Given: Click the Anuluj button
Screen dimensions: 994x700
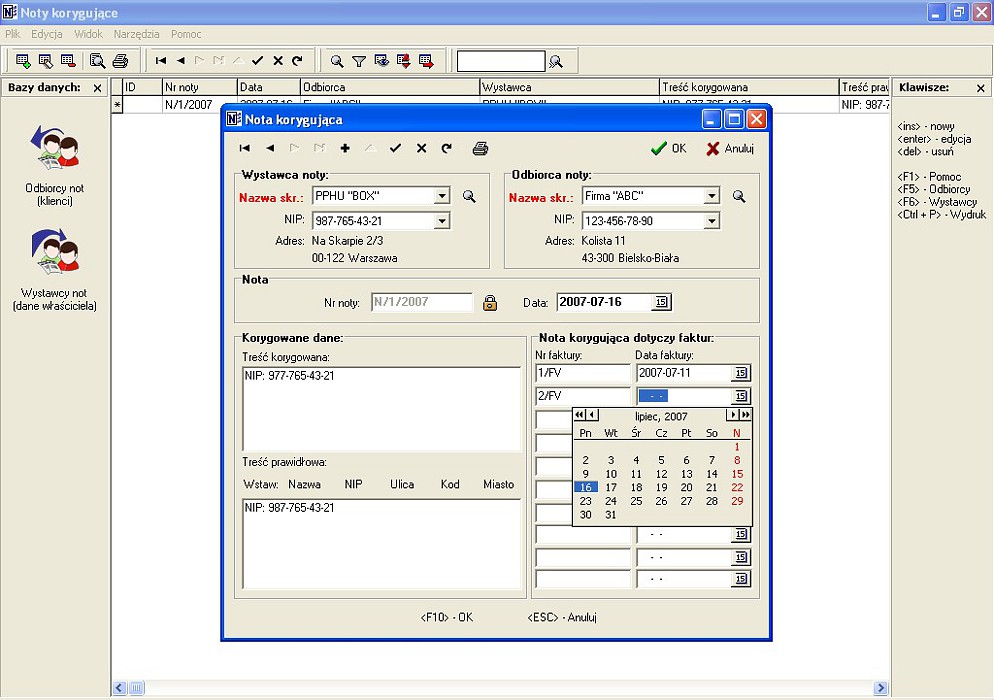Looking at the screenshot, I should coord(730,148).
